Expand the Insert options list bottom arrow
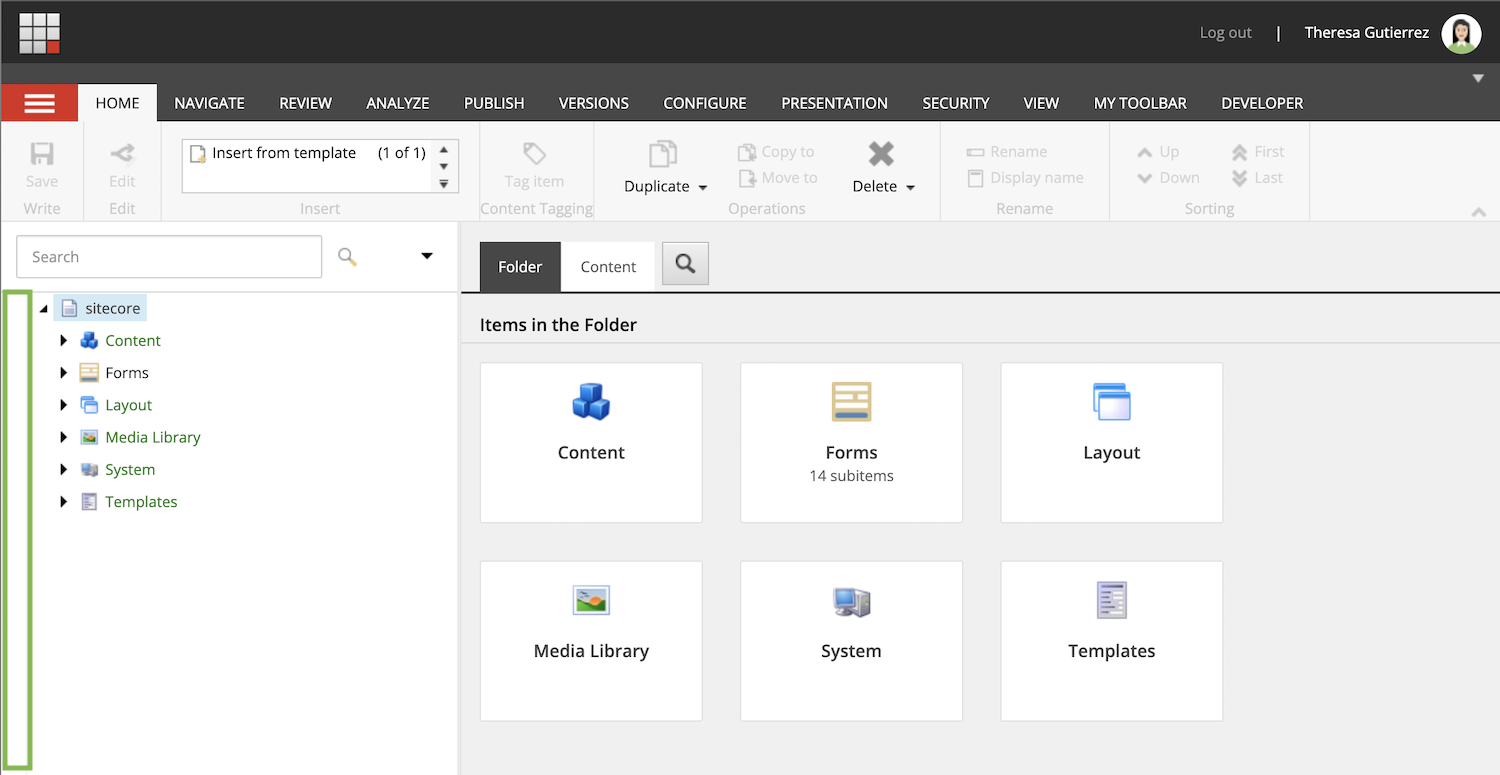 coord(444,183)
